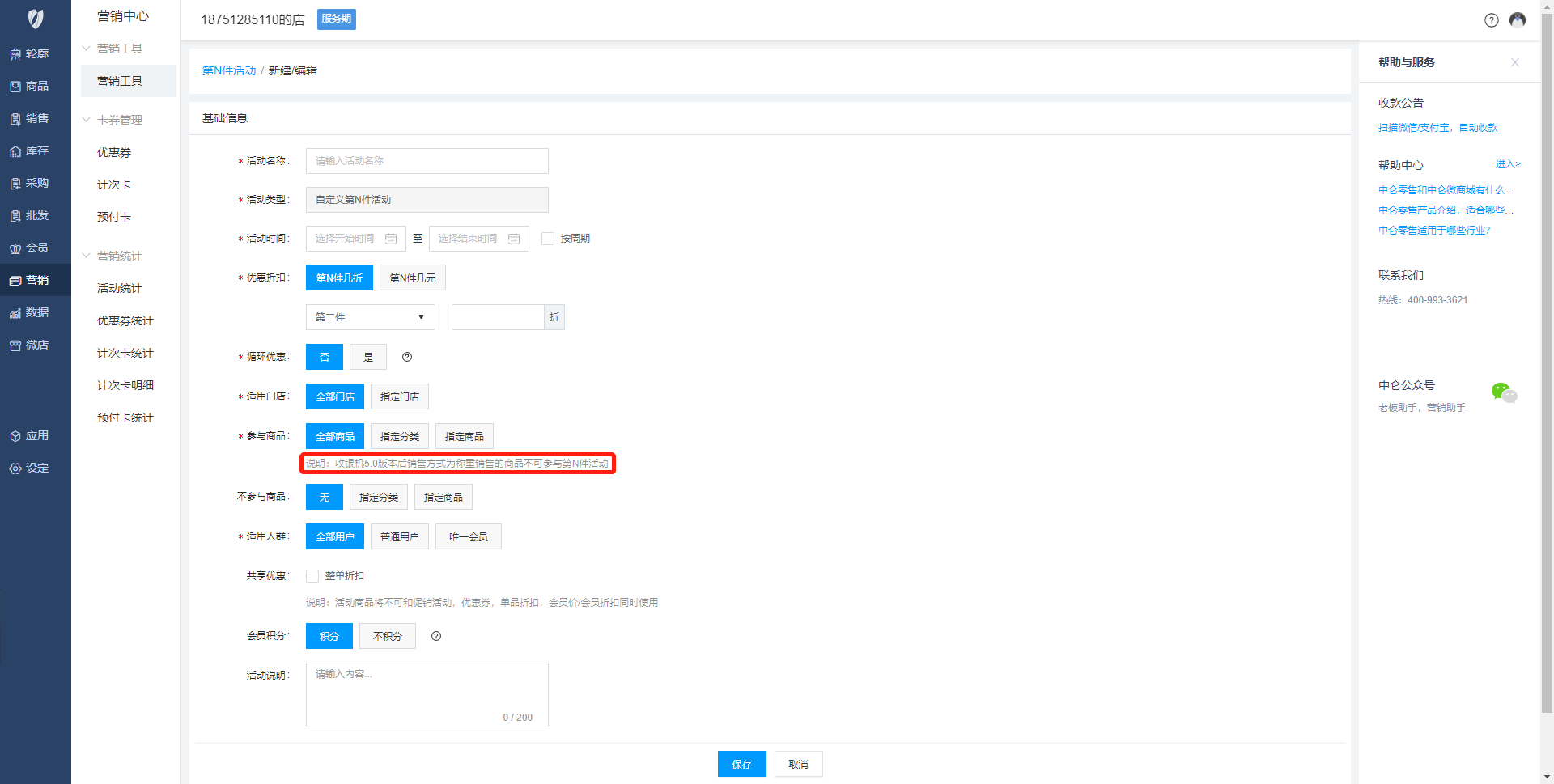Click the help icon beside 会员积分 options
Viewport: 1554px width, 784px height.
point(436,636)
